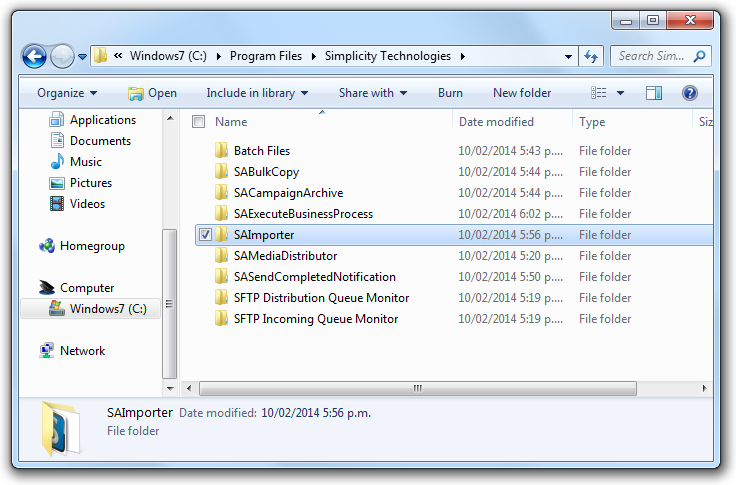736x485 pixels.
Task: Select the Batch Files folder name
Action: [x=262, y=151]
